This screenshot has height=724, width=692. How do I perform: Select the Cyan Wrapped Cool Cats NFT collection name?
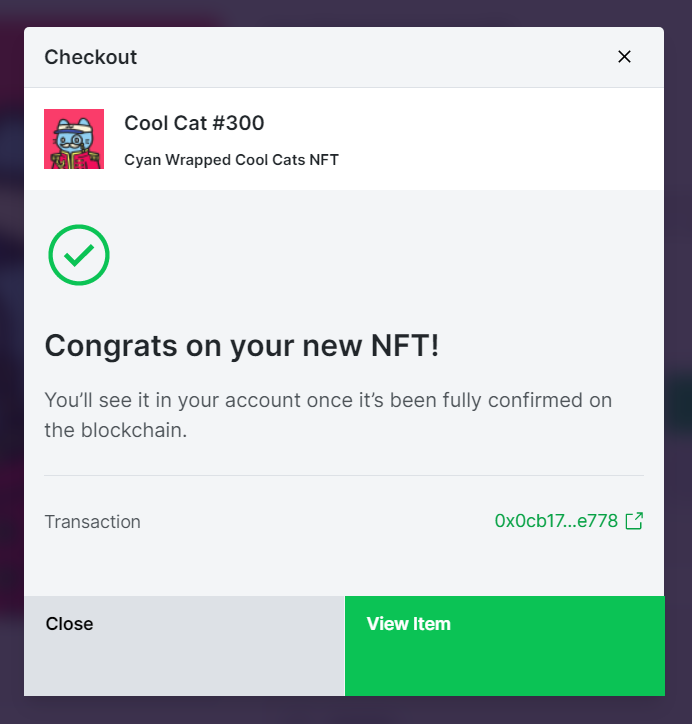point(231,160)
